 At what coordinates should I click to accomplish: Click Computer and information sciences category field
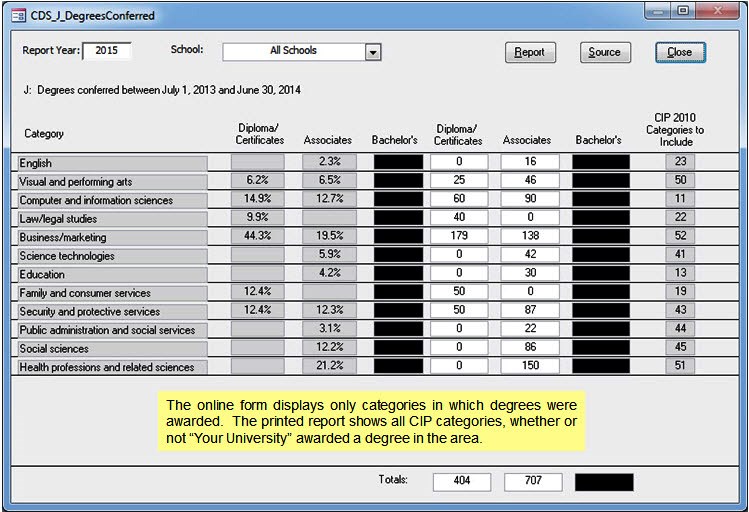(x=113, y=201)
